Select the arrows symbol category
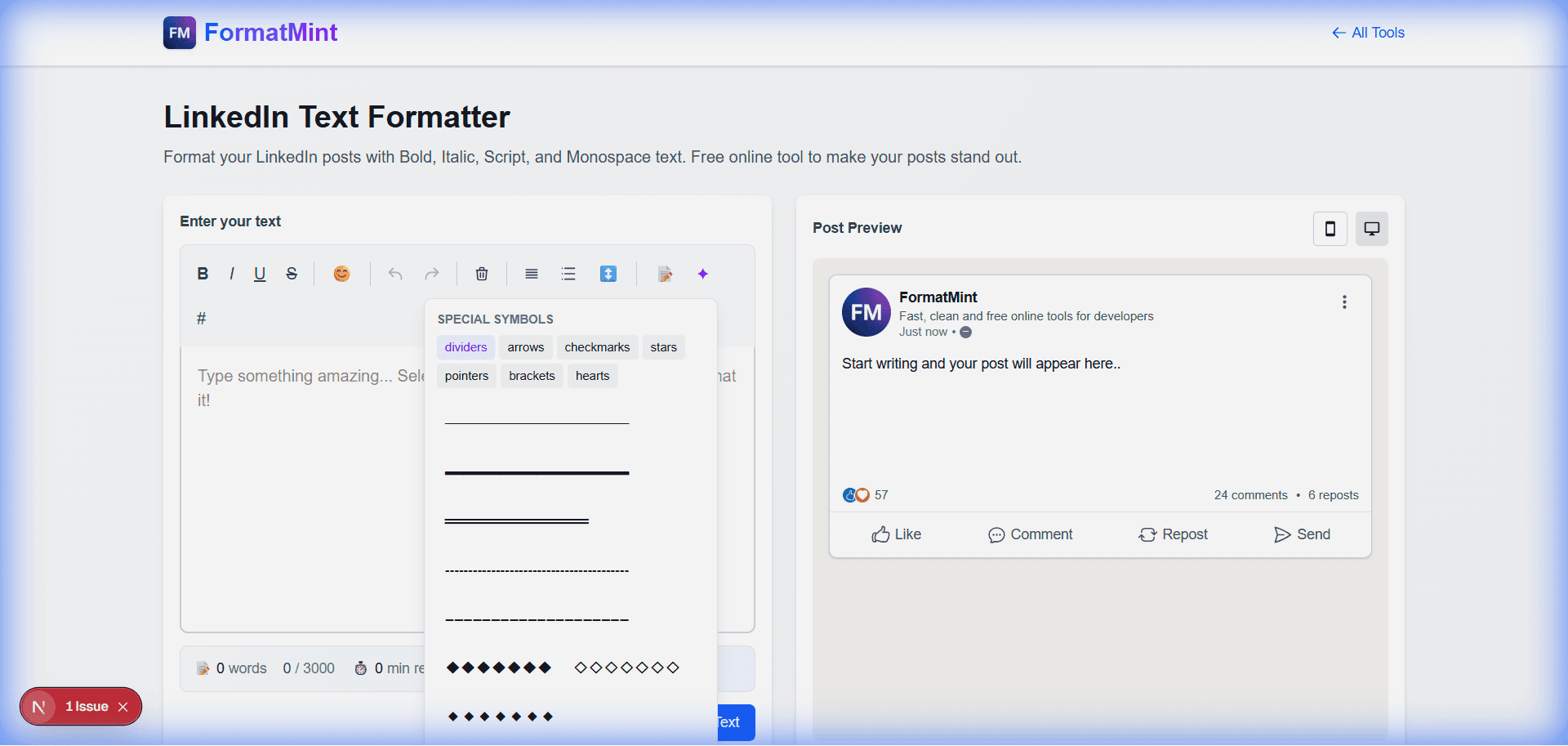The width and height of the screenshot is (1568, 746). pyautogui.click(x=525, y=347)
